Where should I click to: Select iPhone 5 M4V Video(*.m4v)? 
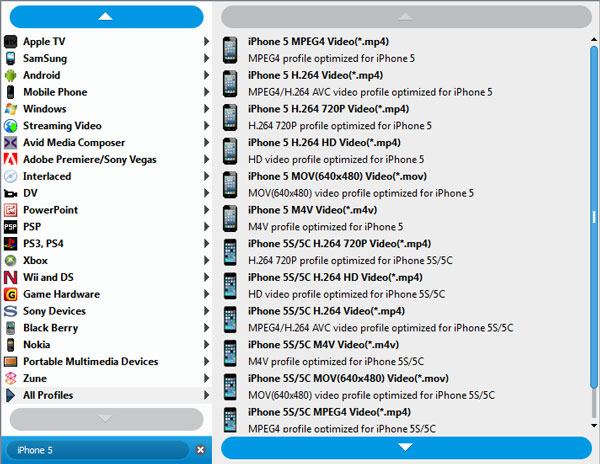coord(406,218)
